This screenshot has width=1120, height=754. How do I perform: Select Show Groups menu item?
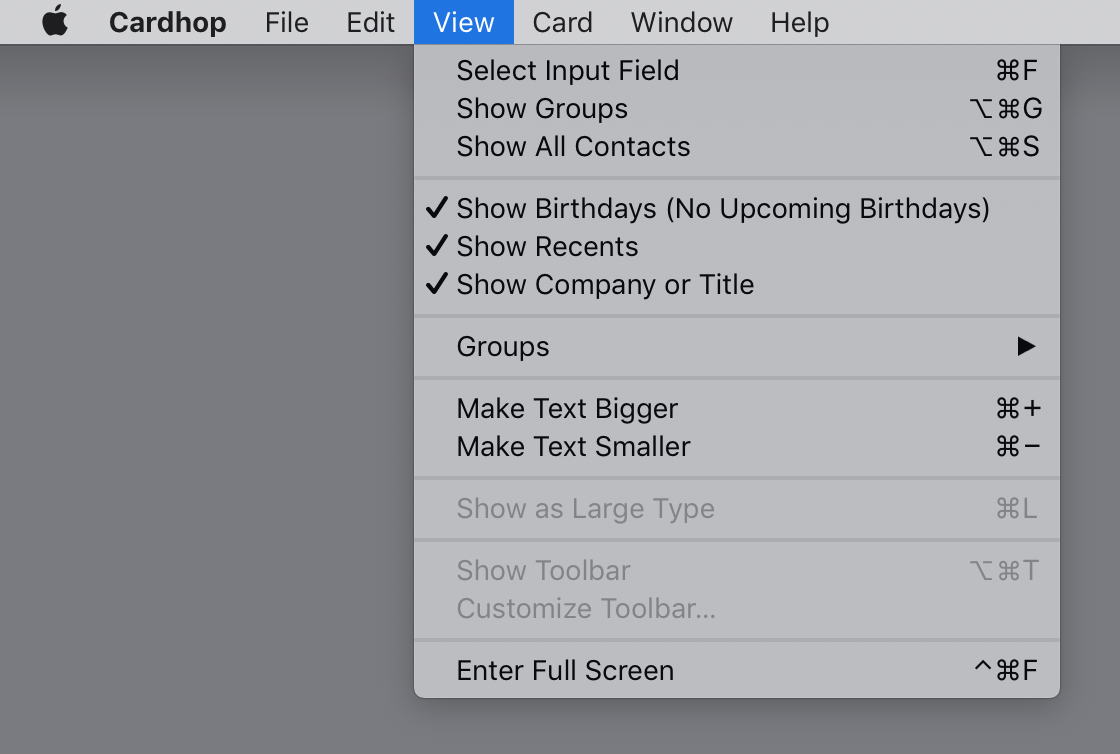point(736,109)
